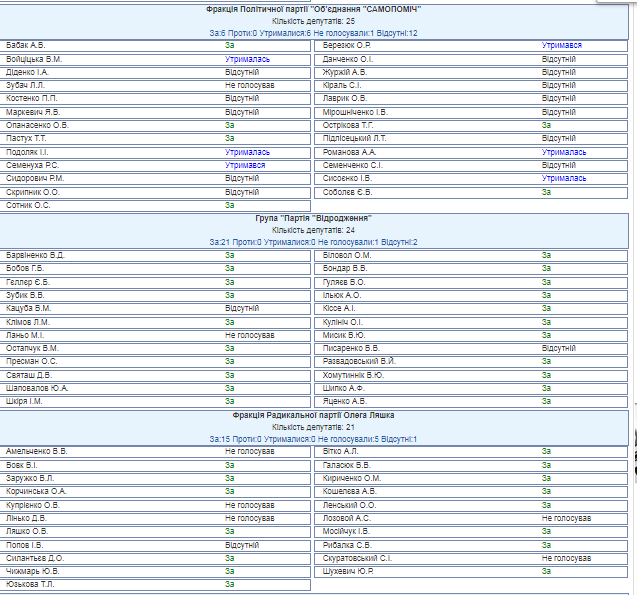Click the name Березюк О.Р.
Image resolution: width=637 pixels, height=595 pixels.
point(347,45)
